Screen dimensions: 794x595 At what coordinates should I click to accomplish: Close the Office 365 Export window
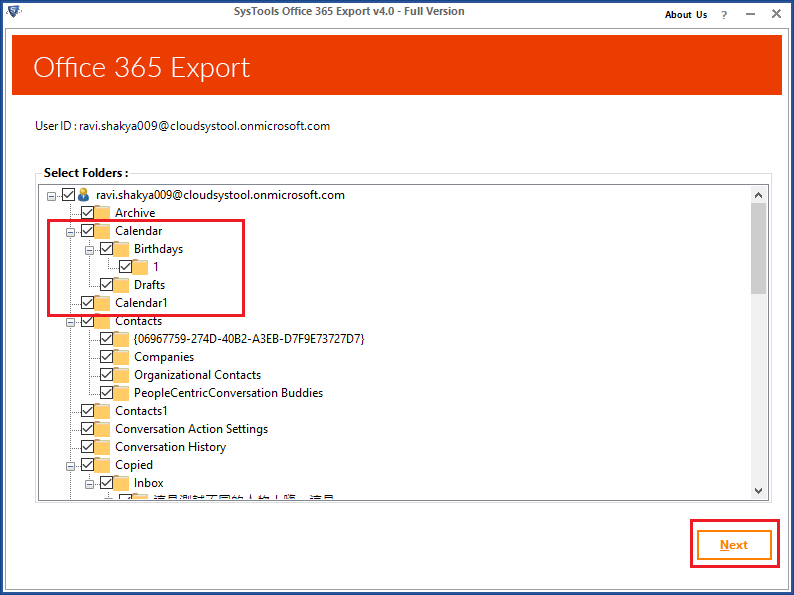[776, 14]
